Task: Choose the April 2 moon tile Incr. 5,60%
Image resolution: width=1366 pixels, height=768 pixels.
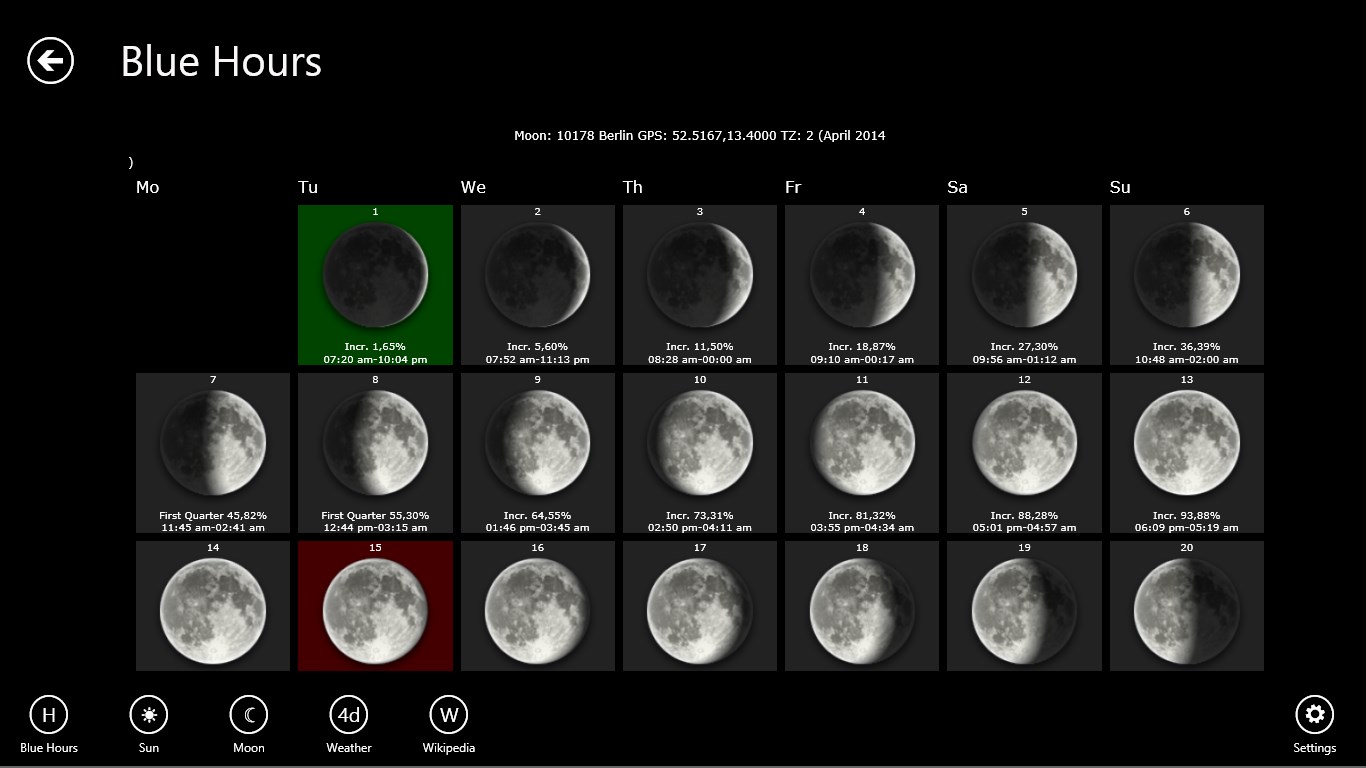Action: (x=537, y=285)
